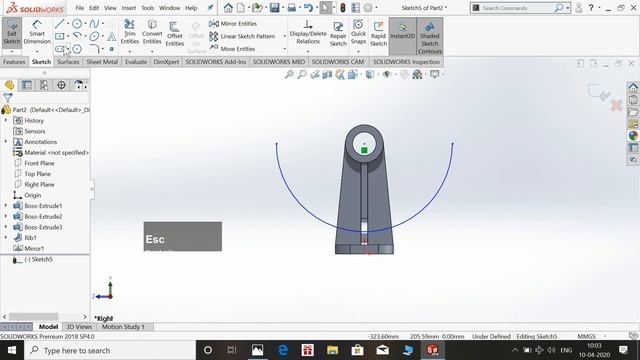Toggle Shaded Sketch Contours
The image size is (640, 360).
coord(430,37)
